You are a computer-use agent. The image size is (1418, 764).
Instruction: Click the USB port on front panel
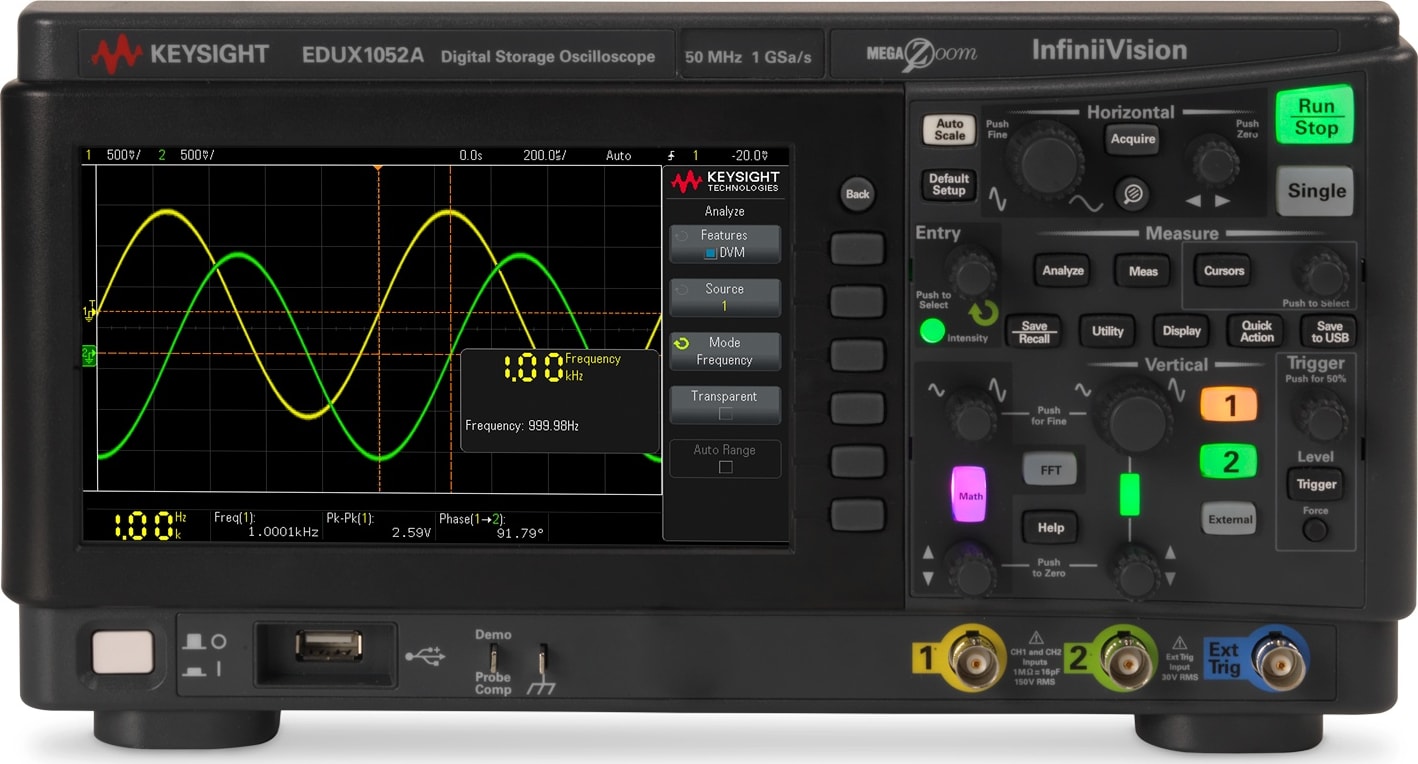[x=327, y=647]
